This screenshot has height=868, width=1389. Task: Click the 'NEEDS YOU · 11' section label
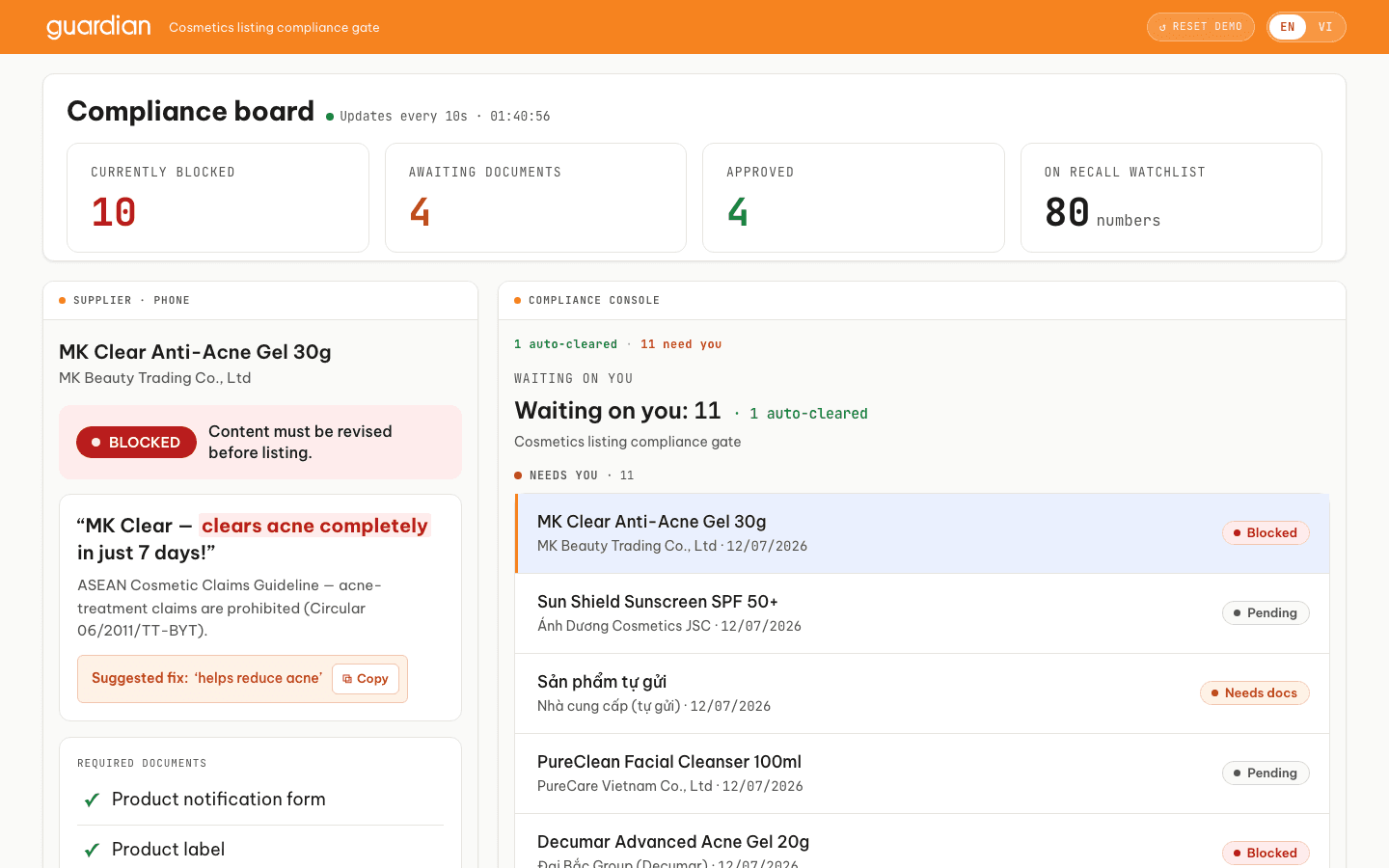pos(574,475)
